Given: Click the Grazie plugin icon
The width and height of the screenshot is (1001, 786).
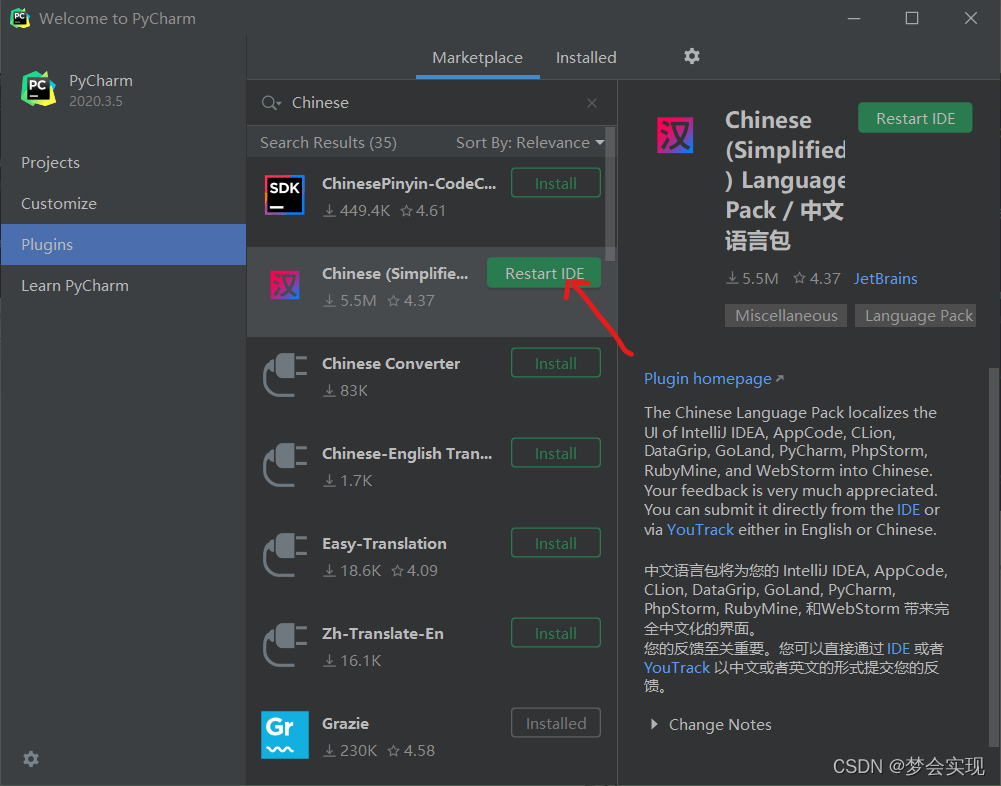Looking at the screenshot, I should point(285,735).
